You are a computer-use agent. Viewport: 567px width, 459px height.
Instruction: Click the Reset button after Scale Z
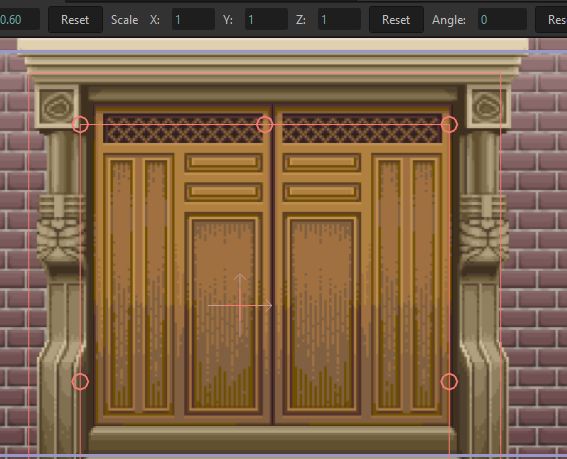point(396,20)
